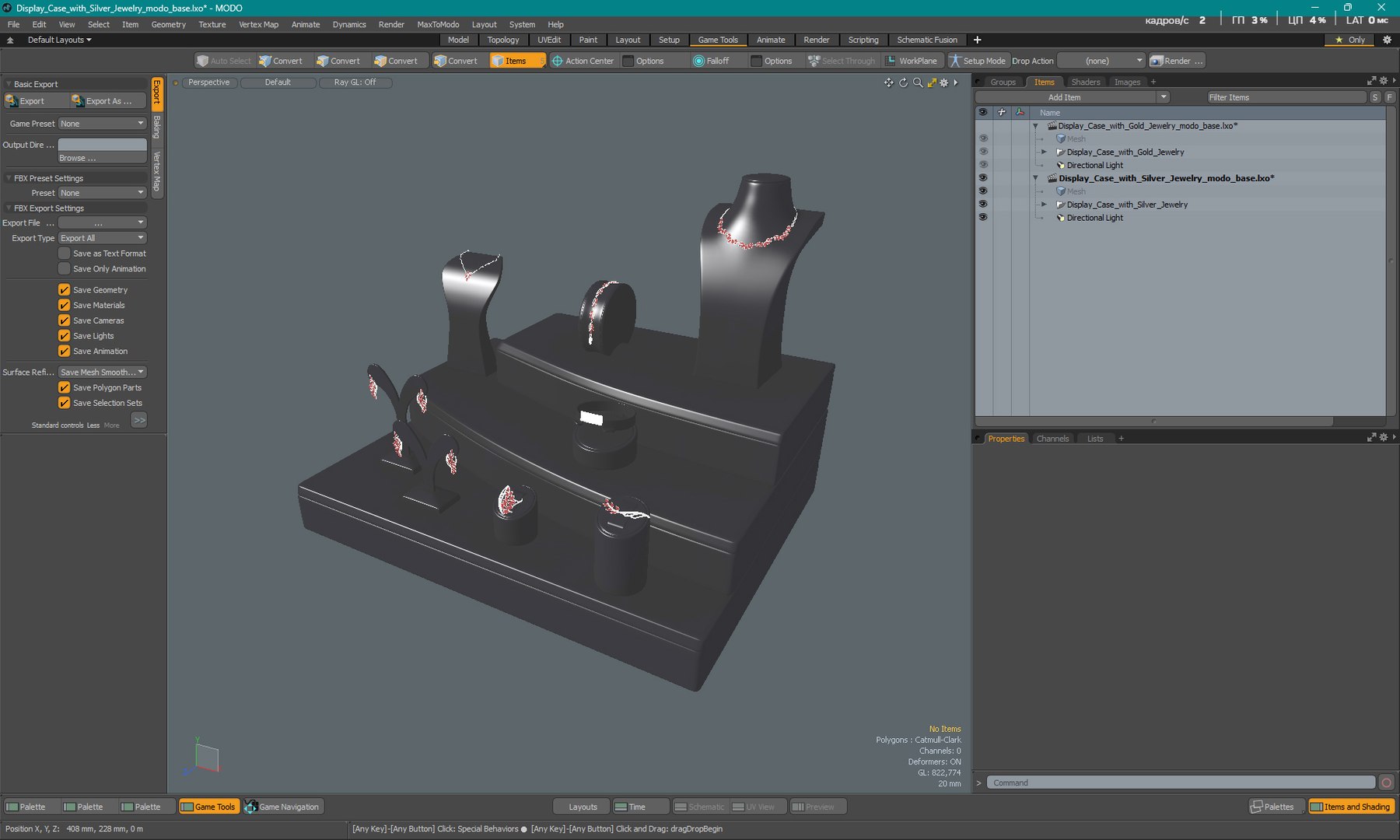Click the Ray GL: Off viewport button
This screenshot has width=1400, height=840.
(x=355, y=82)
